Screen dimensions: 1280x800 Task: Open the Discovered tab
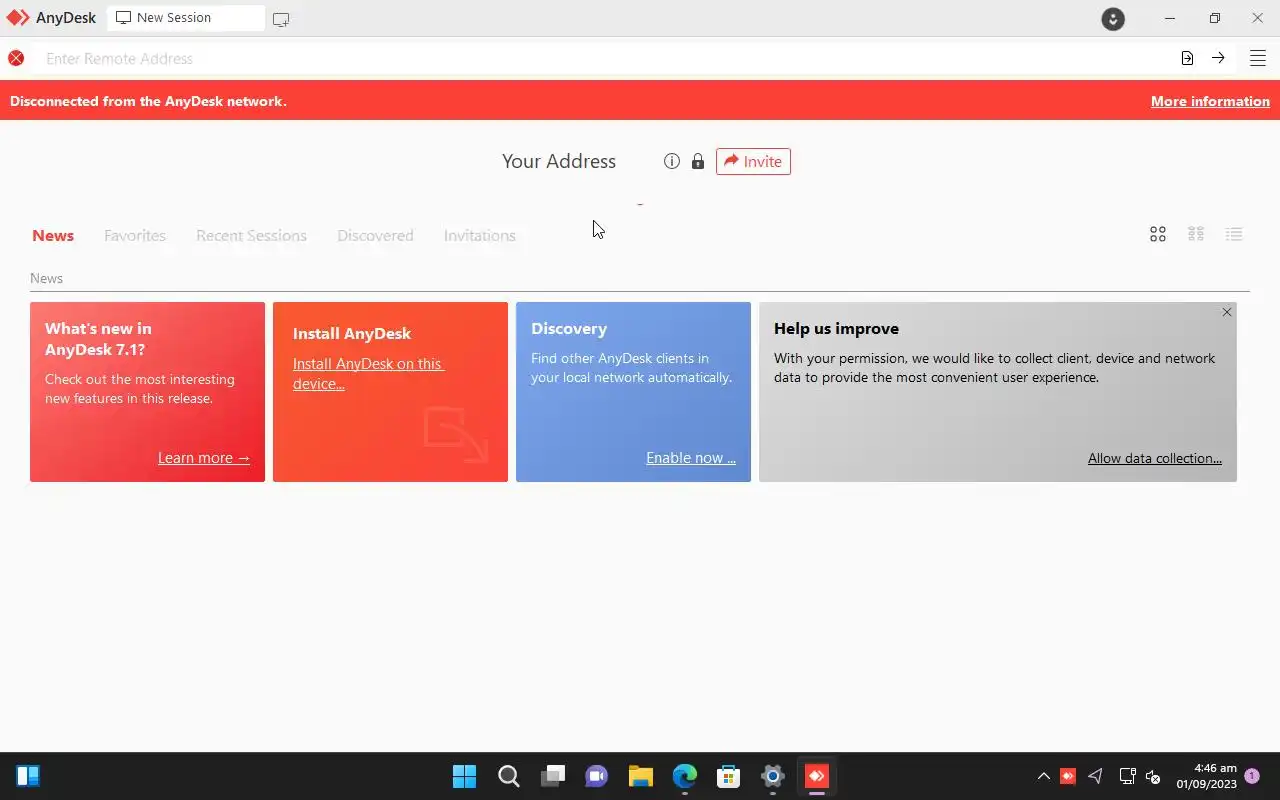pos(375,236)
